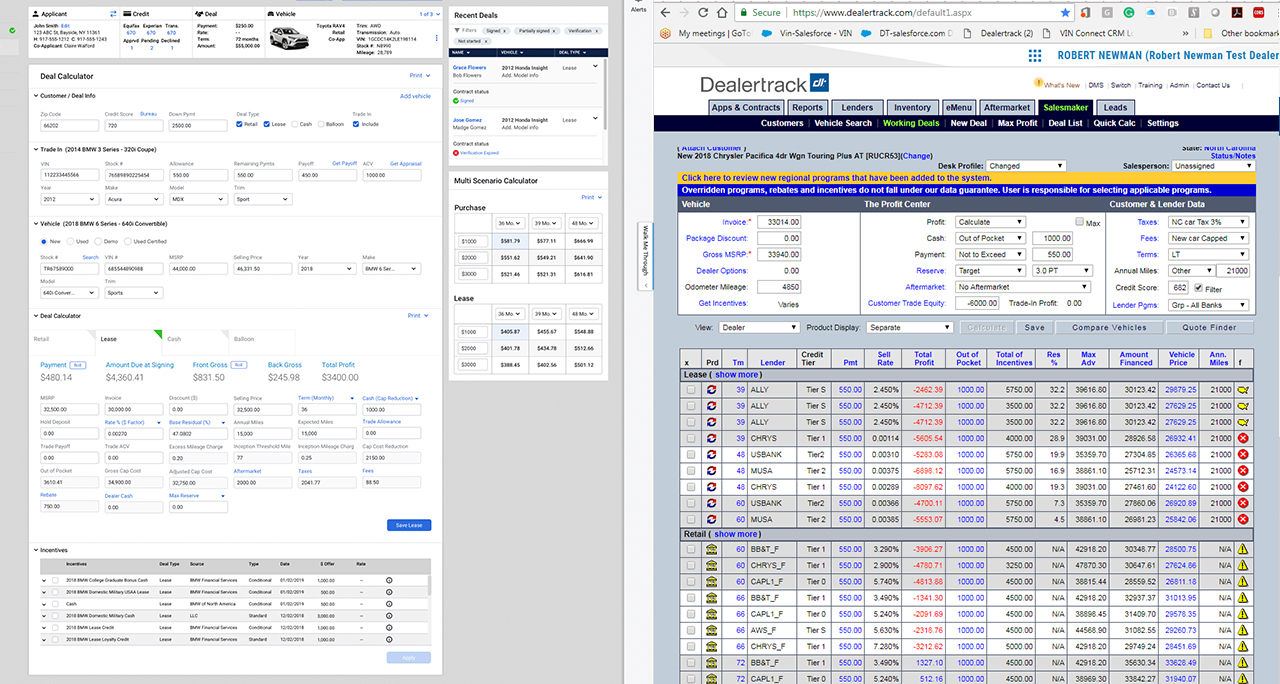Open the Desk Profile dropdown
The image size is (1280, 684).
pos(1025,166)
